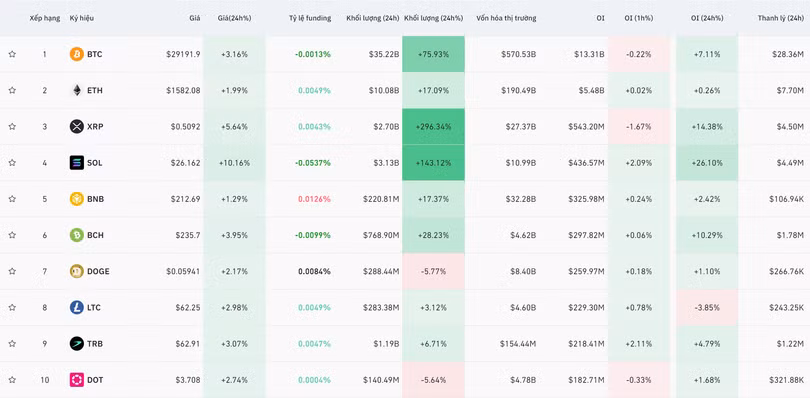
Task: Click BCH volume $768.90M
Action: 381,235
